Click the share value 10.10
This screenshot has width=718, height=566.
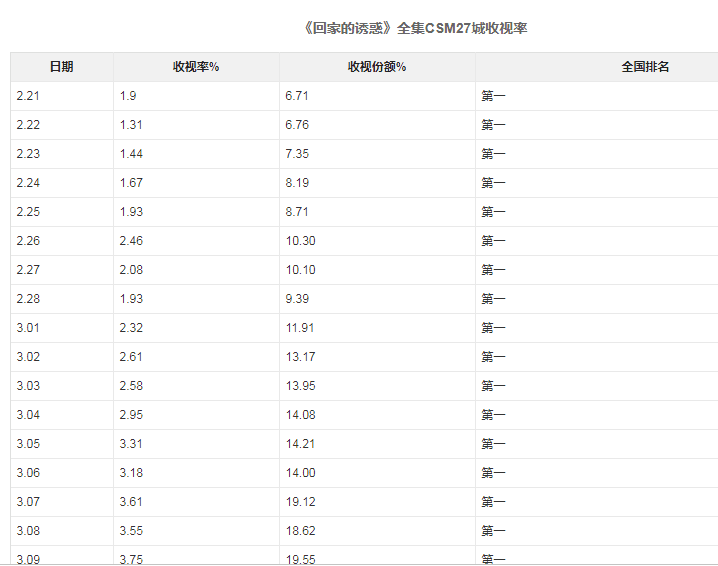click(300, 270)
